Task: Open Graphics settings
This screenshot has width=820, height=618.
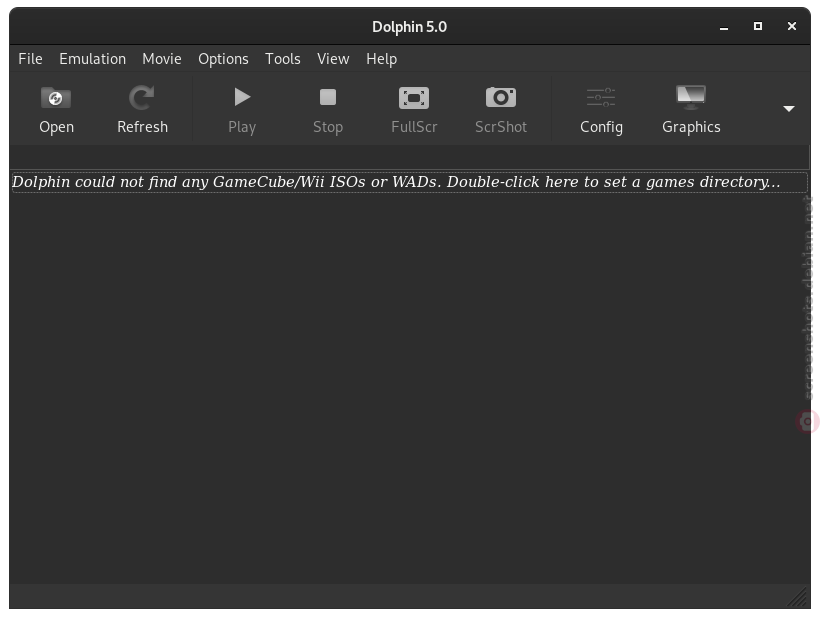Action: coord(691,109)
